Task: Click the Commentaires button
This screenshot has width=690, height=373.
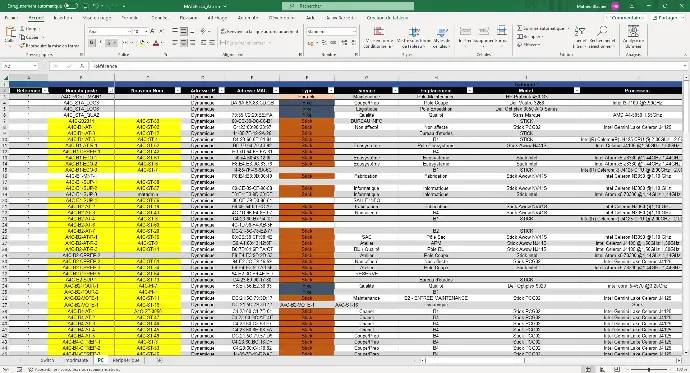Action: (625, 18)
